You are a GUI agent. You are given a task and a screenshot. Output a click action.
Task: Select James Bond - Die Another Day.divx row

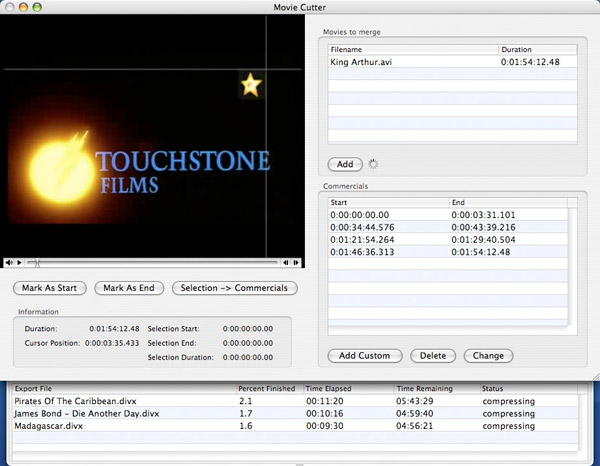pos(295,414)
